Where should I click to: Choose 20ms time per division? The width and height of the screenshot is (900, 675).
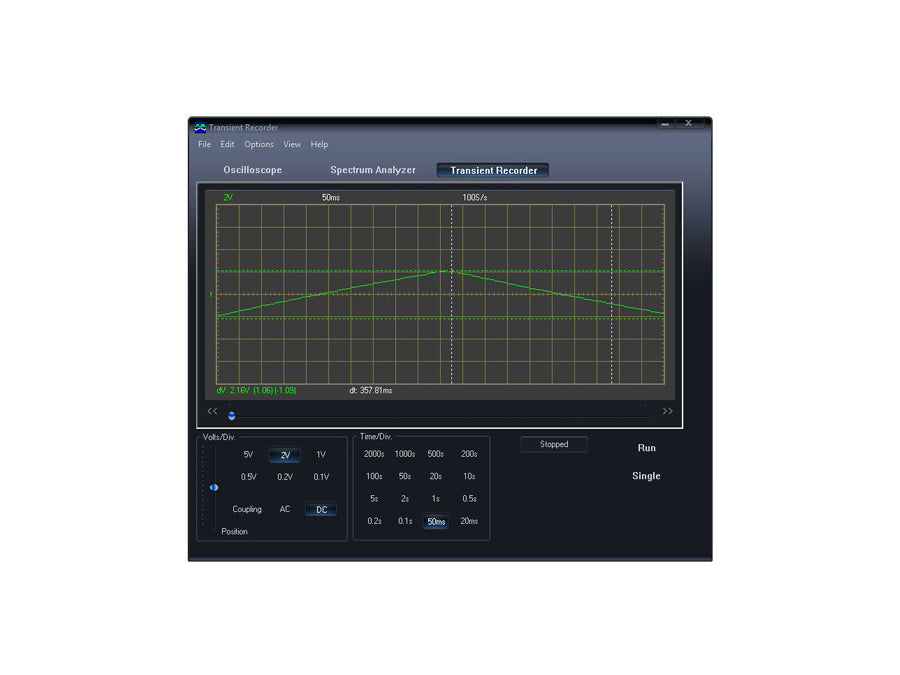point(469,521)
